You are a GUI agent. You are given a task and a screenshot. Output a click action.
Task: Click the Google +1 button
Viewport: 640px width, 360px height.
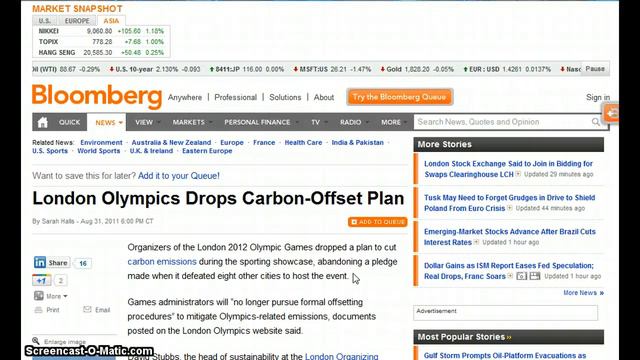point(42,280)
